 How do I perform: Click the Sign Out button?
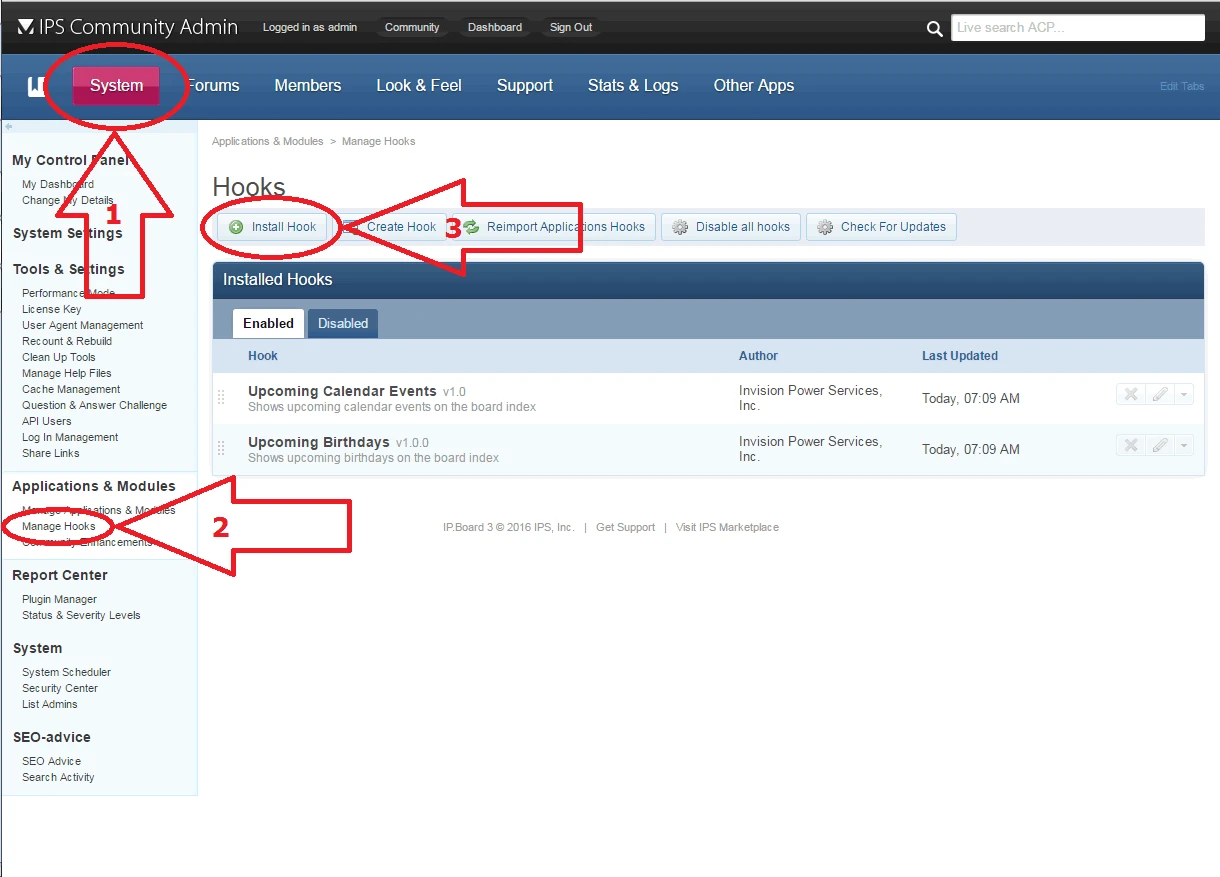click(x=571, y=27)
